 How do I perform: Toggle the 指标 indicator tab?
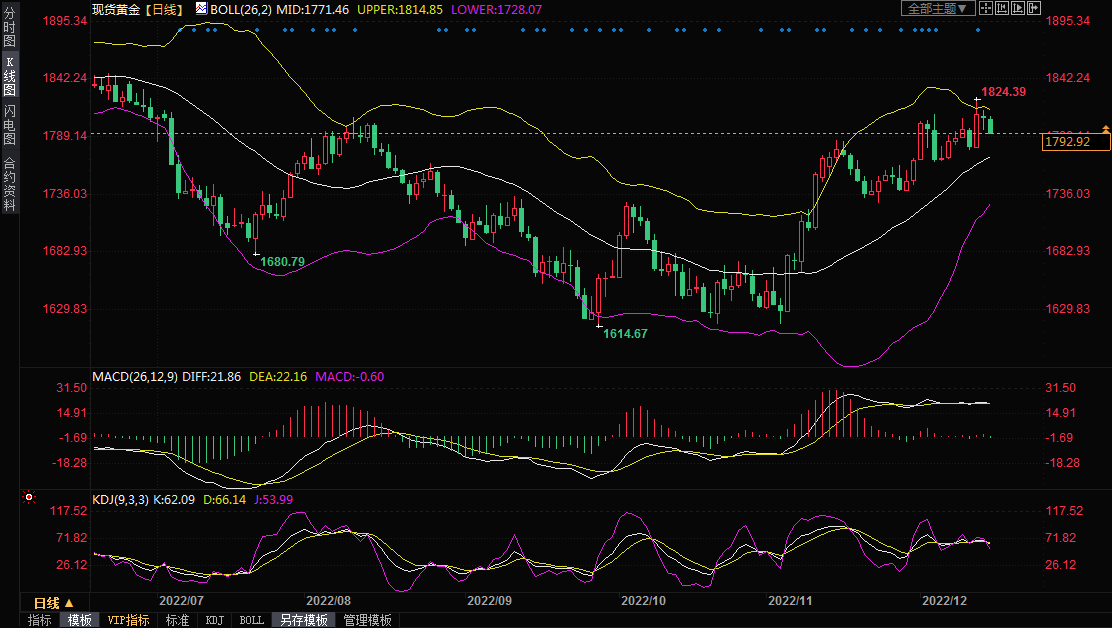pyautogui.click(x=40, y=620)
